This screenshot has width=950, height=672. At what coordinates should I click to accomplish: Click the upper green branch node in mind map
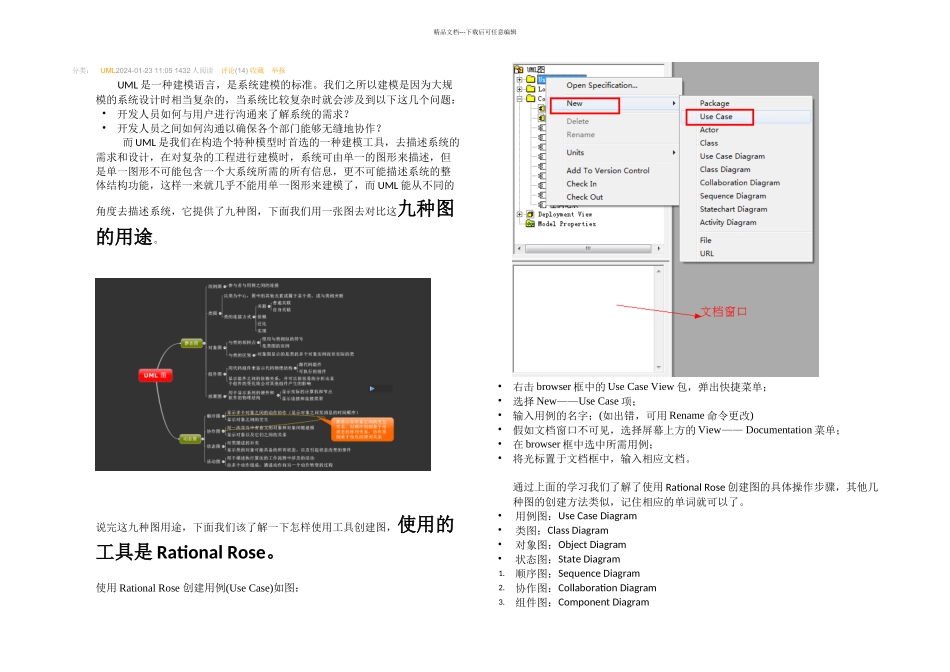pos(191,344)
